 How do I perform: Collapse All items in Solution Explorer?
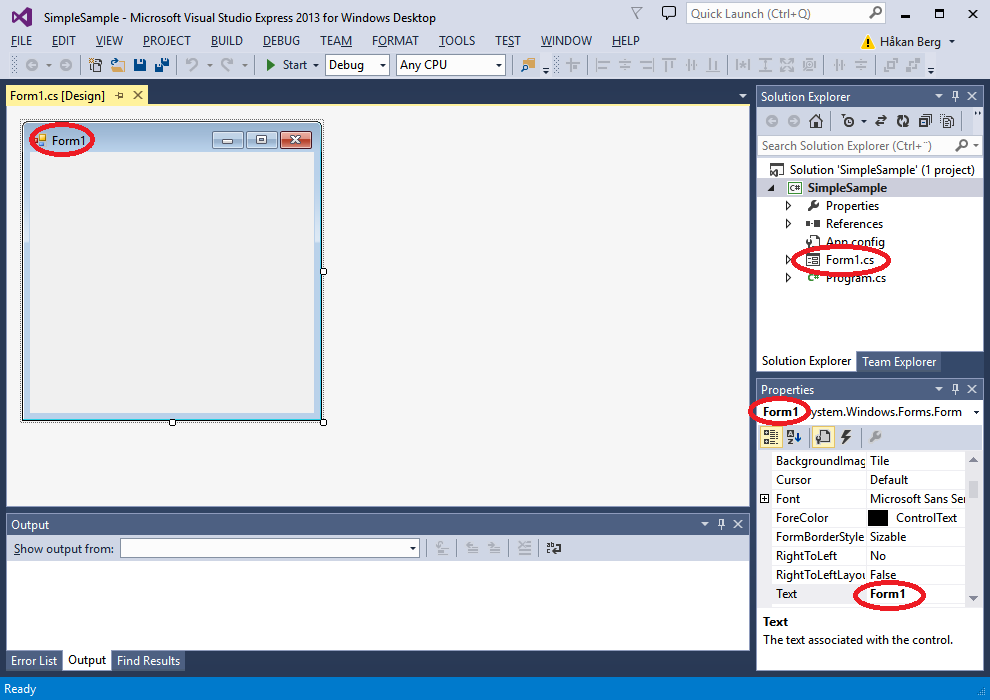(925, 121)
